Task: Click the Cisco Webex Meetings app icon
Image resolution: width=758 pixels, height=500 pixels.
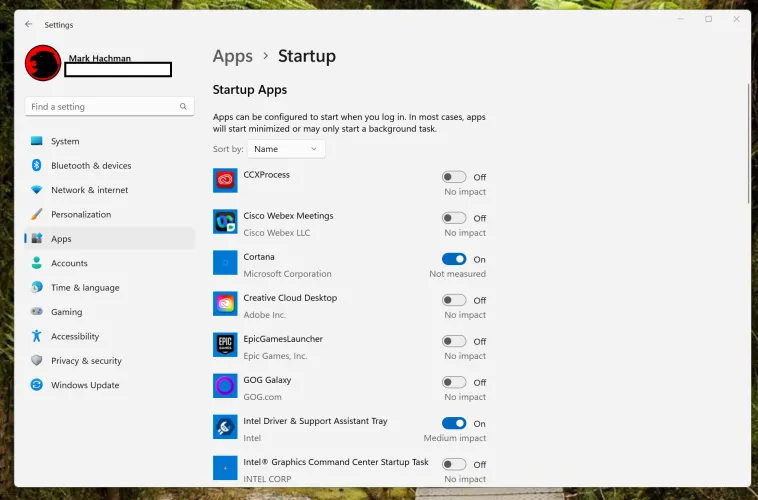Action: 225,221
